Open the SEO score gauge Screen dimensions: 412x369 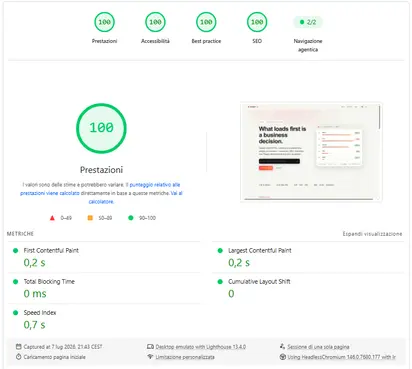click(x=257, y=22)
